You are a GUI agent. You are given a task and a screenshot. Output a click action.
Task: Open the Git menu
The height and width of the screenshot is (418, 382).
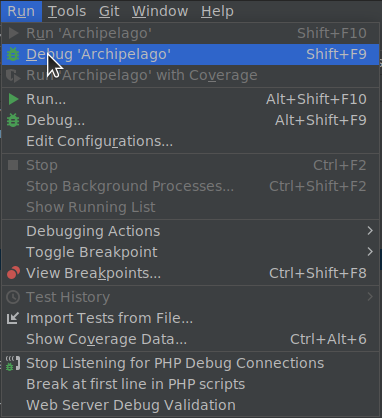(109, 11)
